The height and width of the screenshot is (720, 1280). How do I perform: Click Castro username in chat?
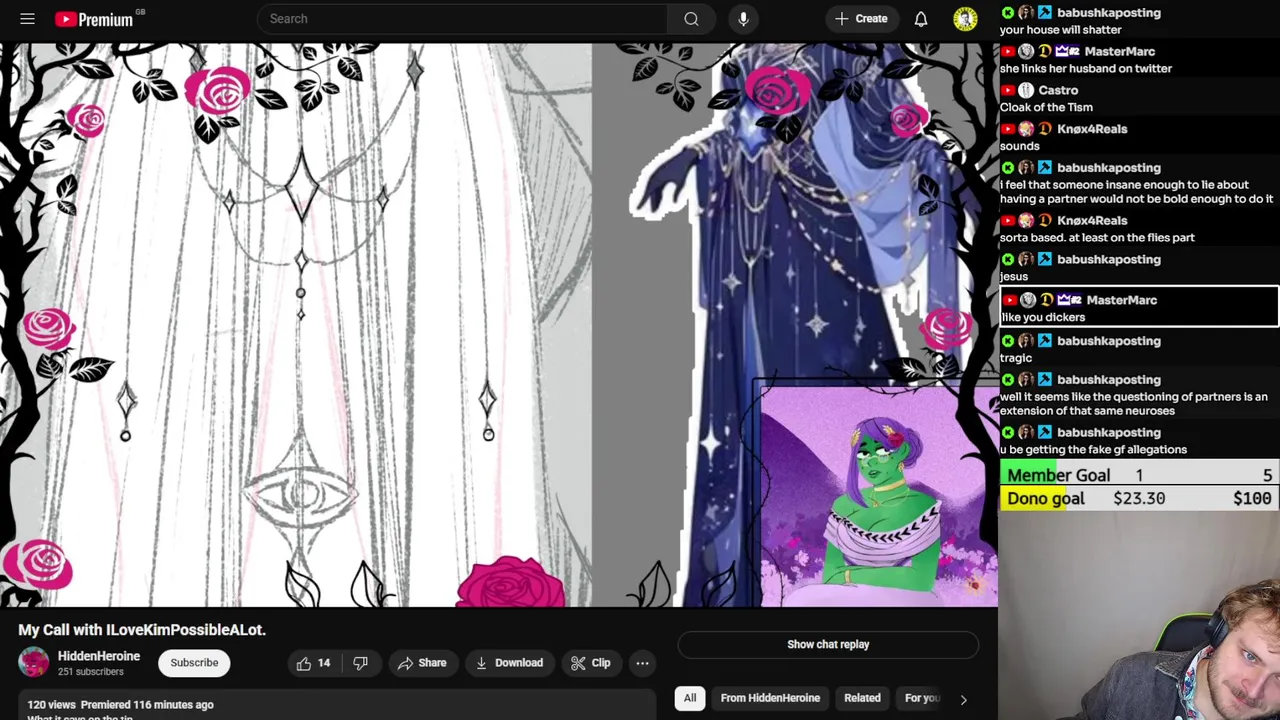[x=1058, y=90]
